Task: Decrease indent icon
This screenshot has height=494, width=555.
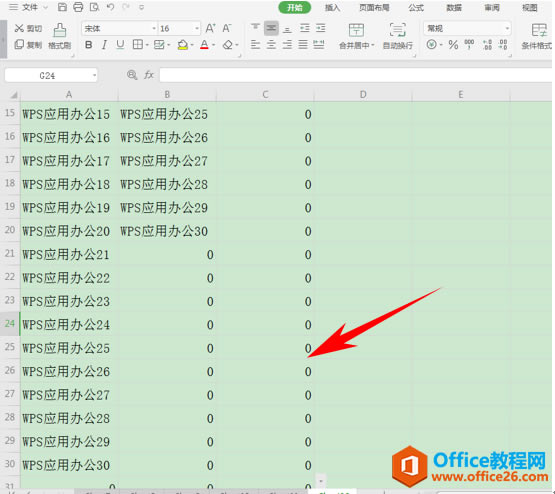Action: click(x=304, y=28)
